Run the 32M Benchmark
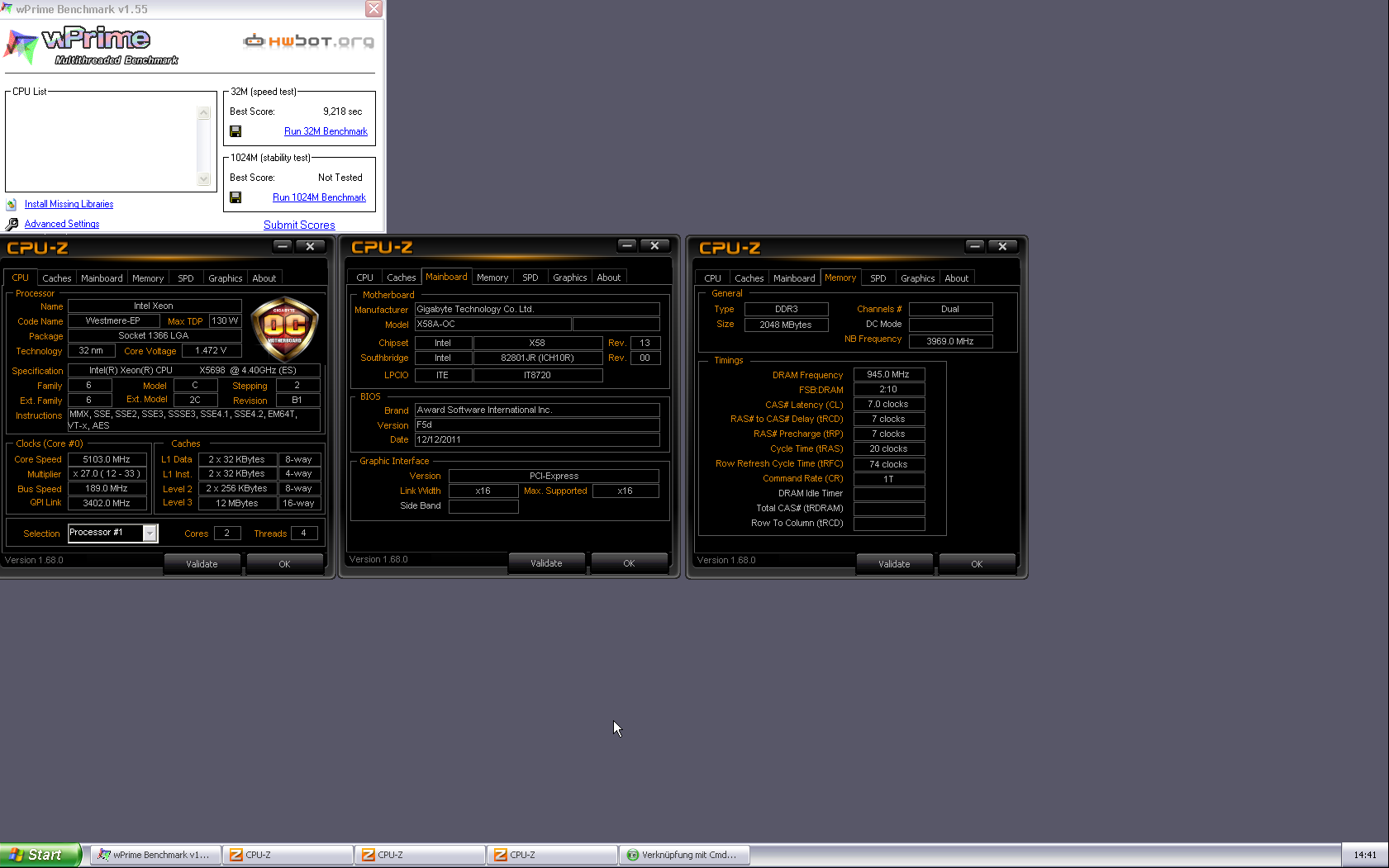The height and width of the screenshot is (868, 1389). pyautogui.click(x=326, y=131)
